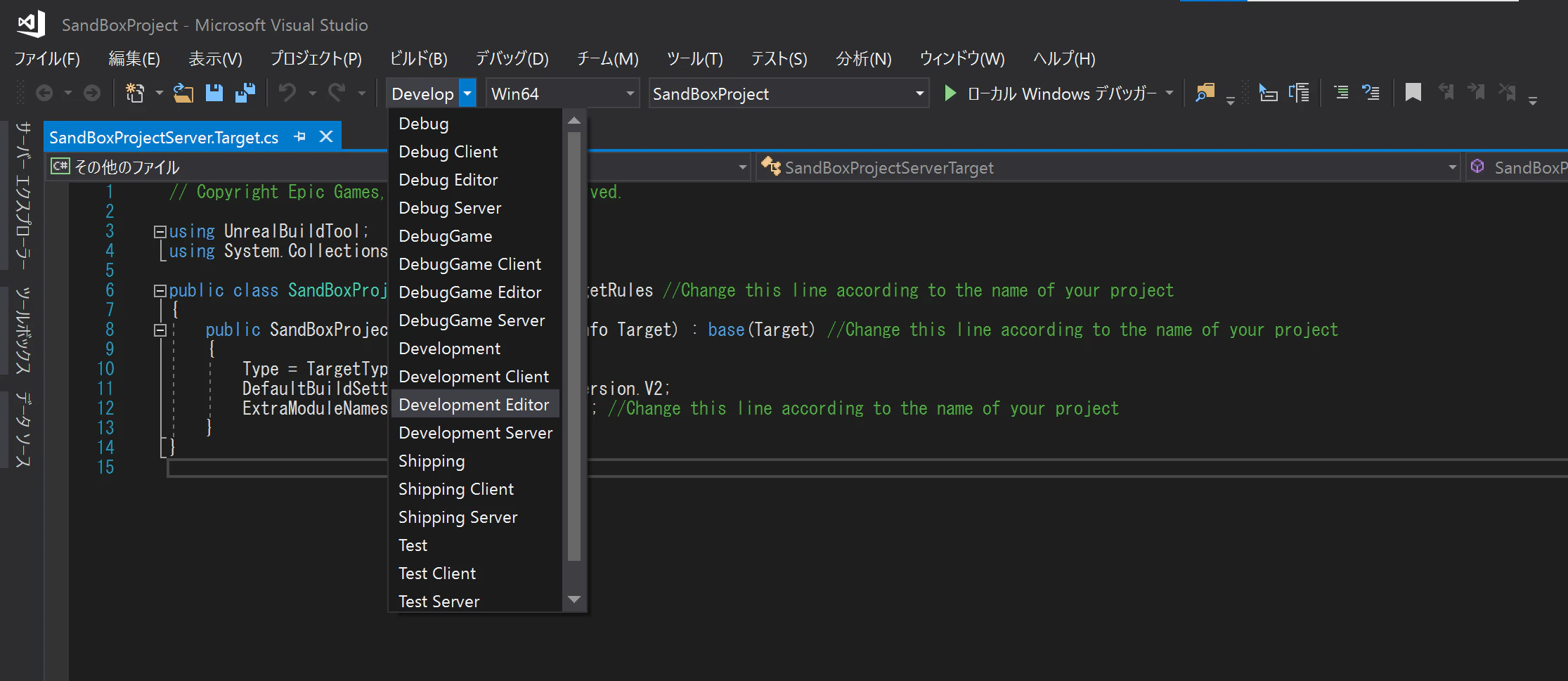Viewport: 1568px width, 681px height.
Task: Click the Save All icon
Action: click(x=245, y=93)
